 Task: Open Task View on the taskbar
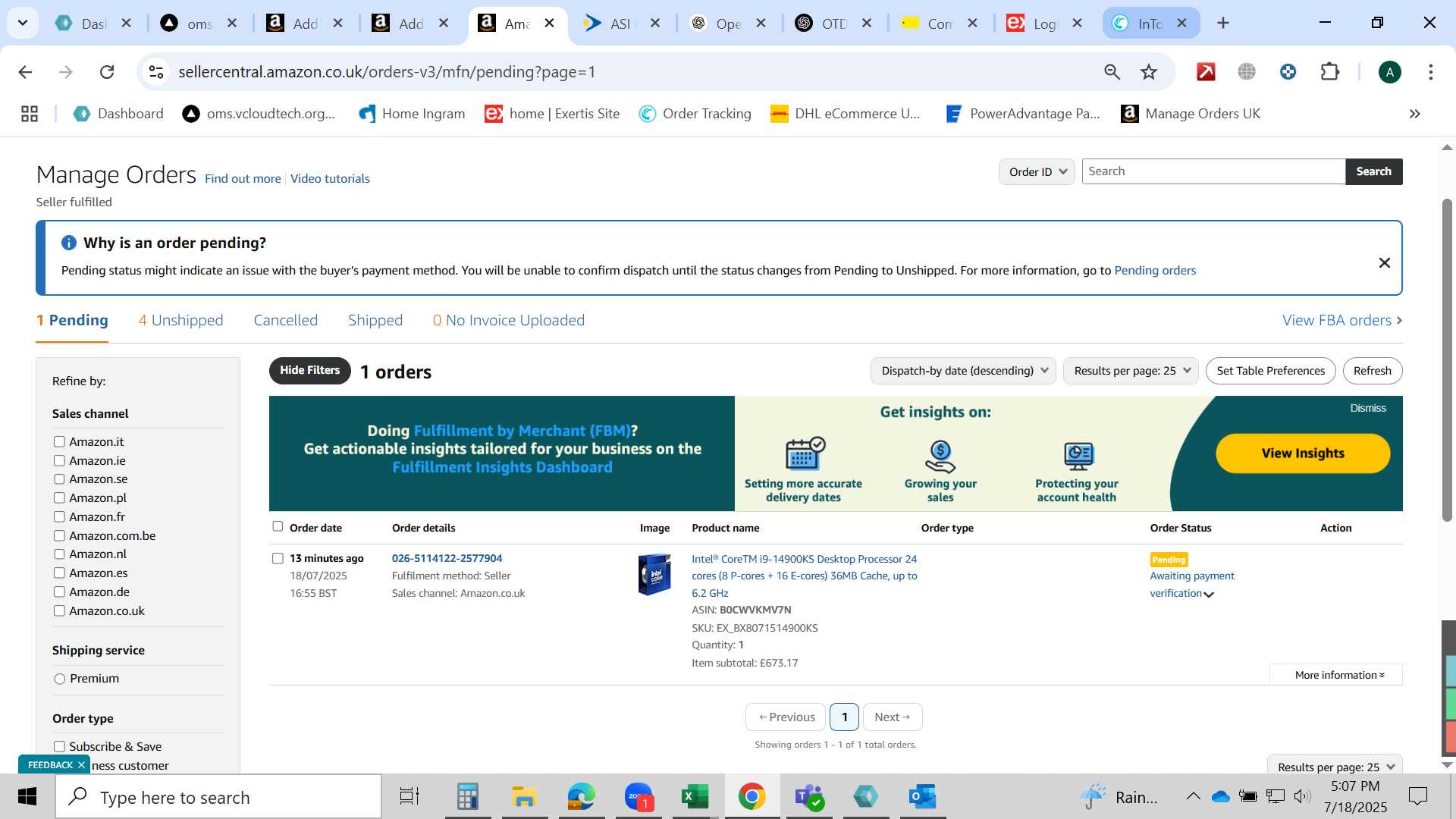(409, 797)
